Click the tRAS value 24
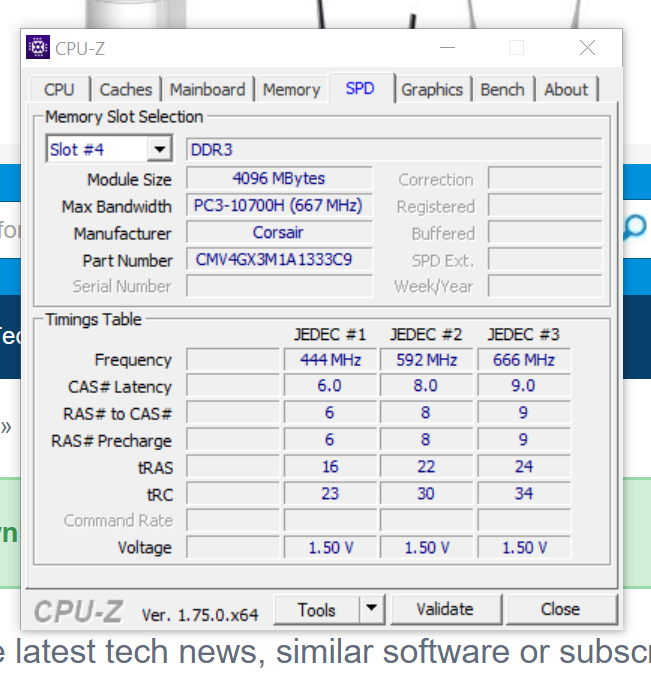651x677 pixels. pyautogui.click(x=524, y=467)
